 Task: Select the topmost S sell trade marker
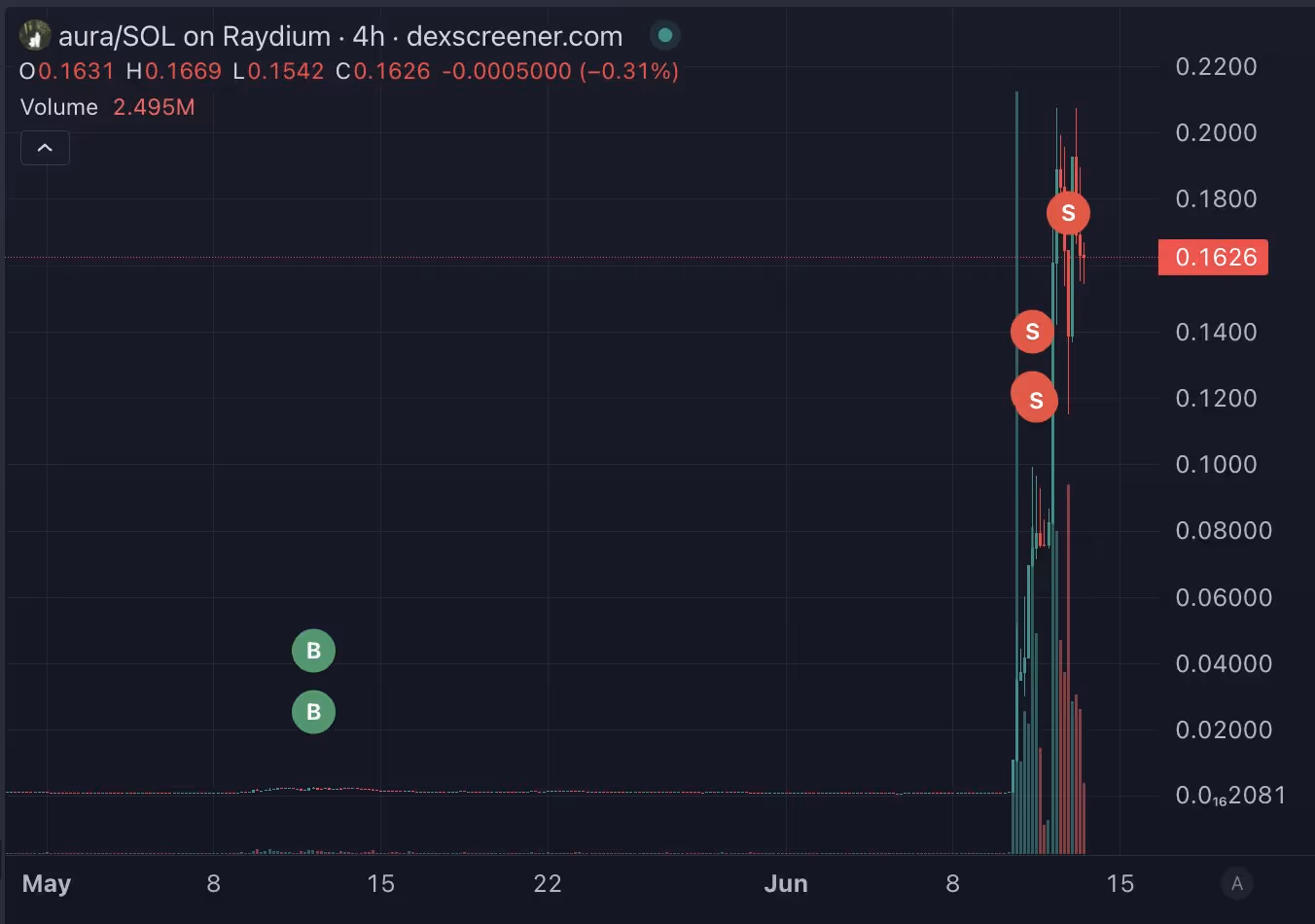(1068, 213)
